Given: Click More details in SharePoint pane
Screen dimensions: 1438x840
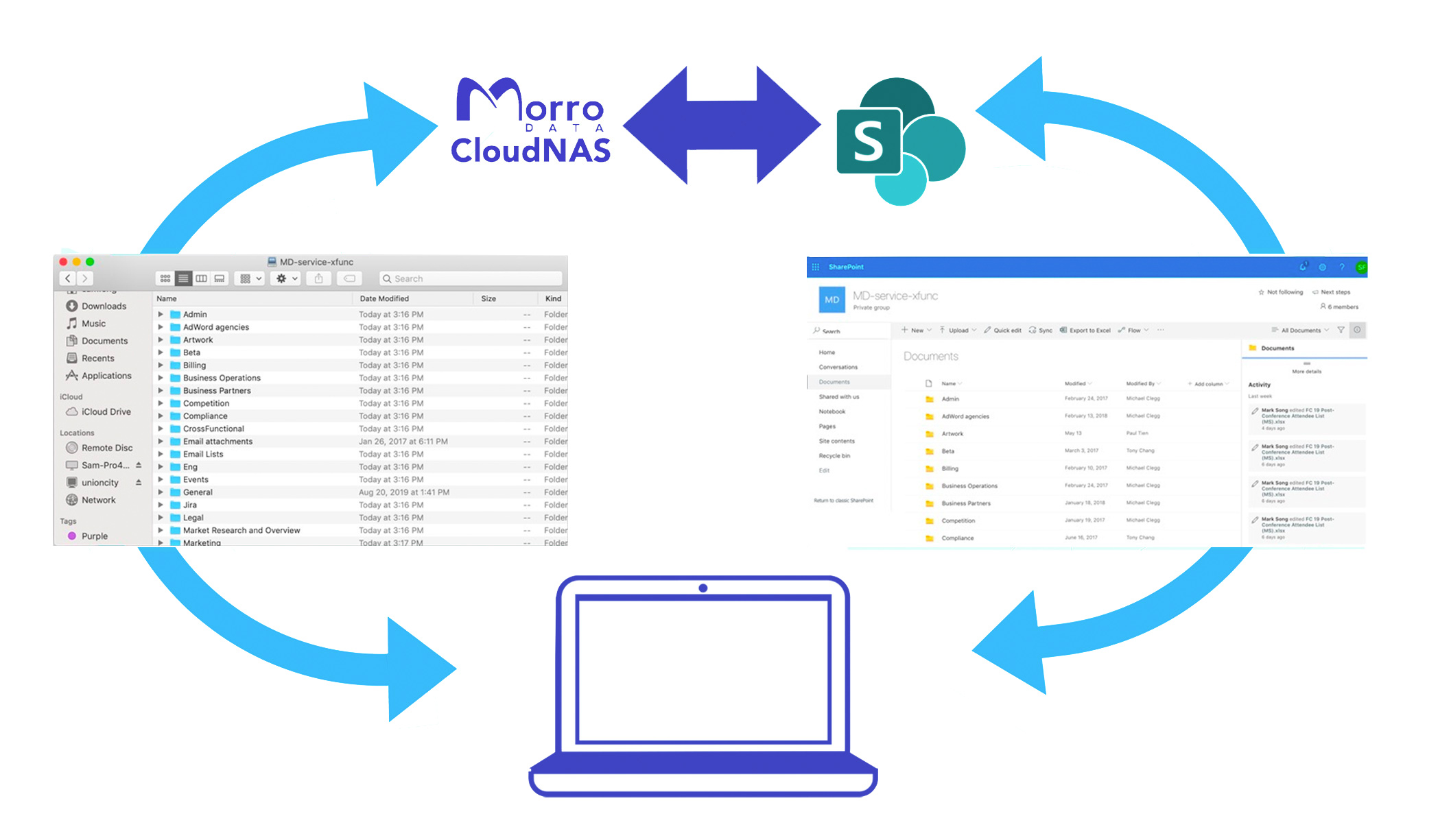Looking at the screenshot, I should [1306, 372].
